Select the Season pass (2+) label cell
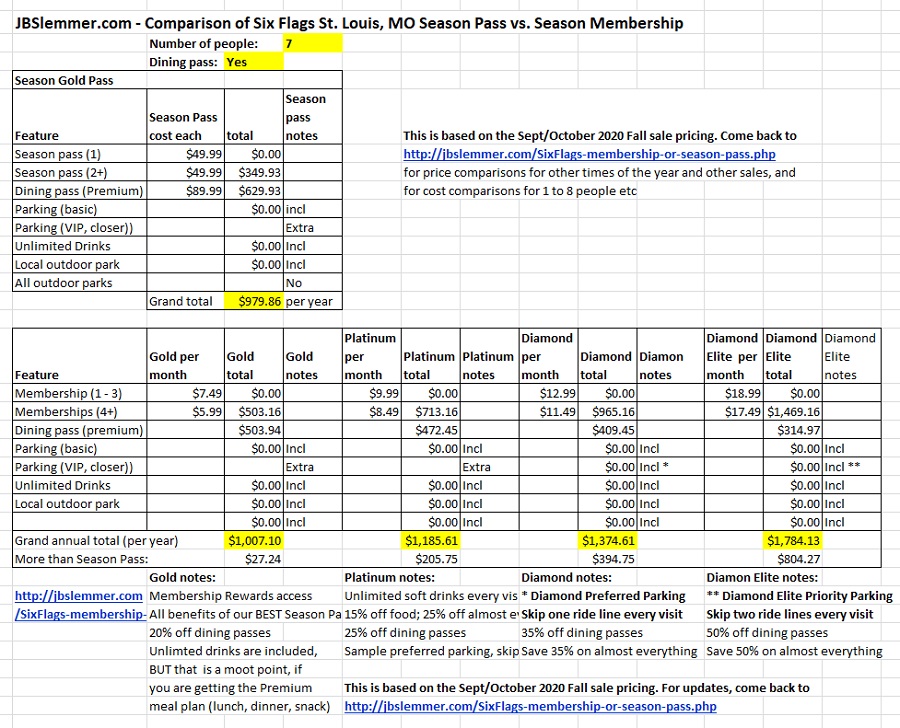Viewport: 900px width, 728px height. click(x=79, y=173)
